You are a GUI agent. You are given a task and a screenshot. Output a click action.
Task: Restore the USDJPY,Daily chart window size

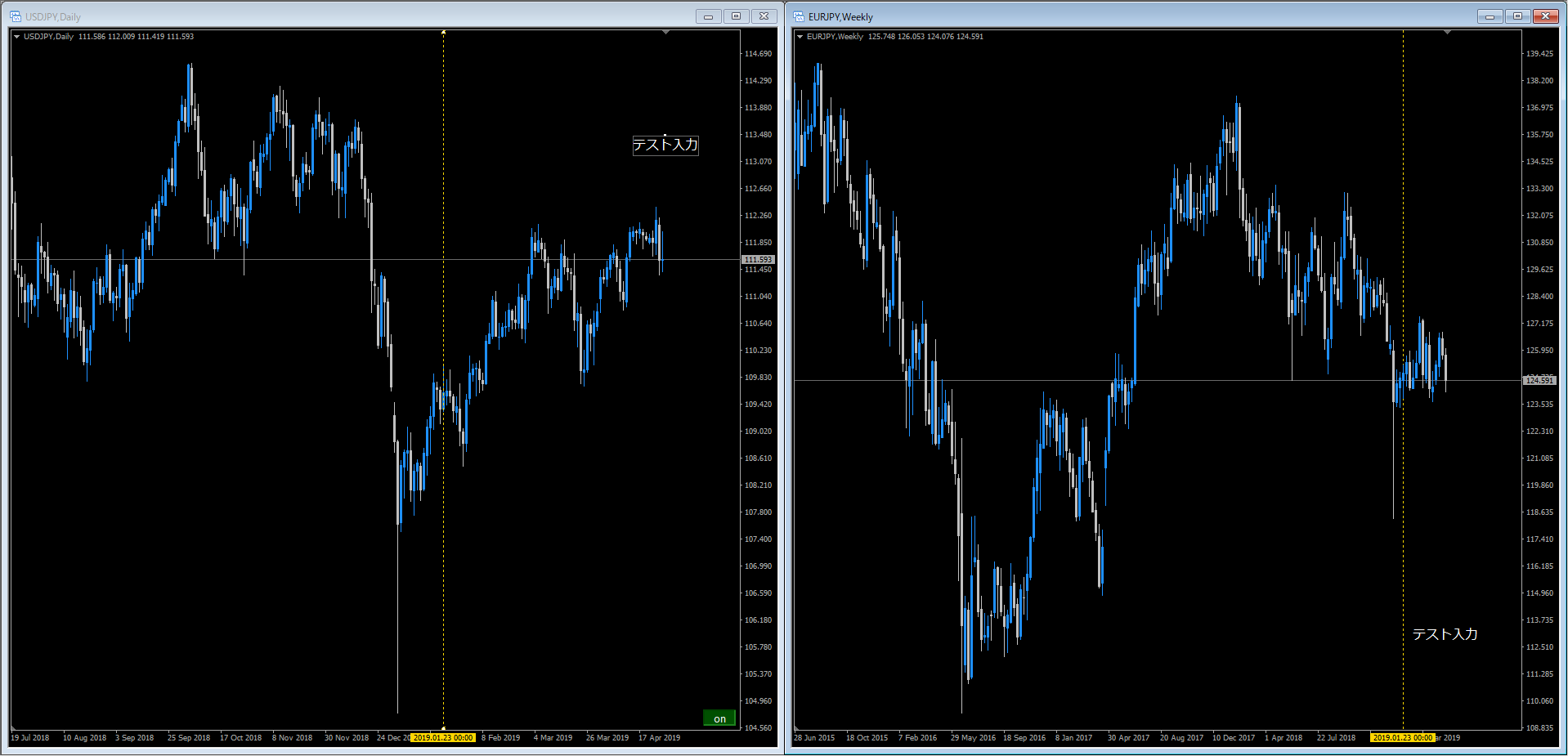point(736,16)
